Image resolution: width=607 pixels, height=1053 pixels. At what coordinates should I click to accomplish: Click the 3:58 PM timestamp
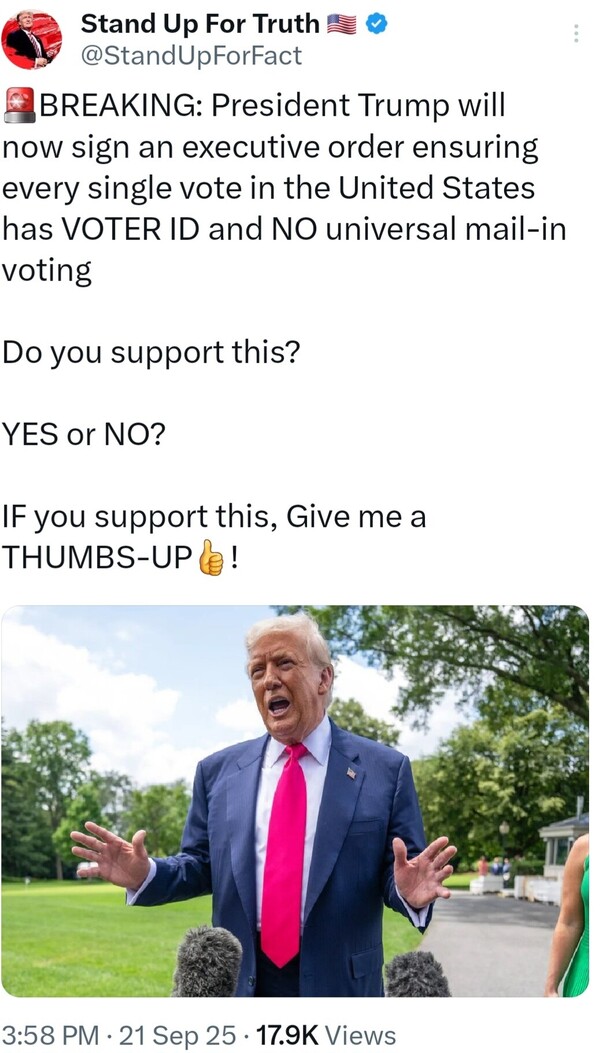[x=51, y=1034]
